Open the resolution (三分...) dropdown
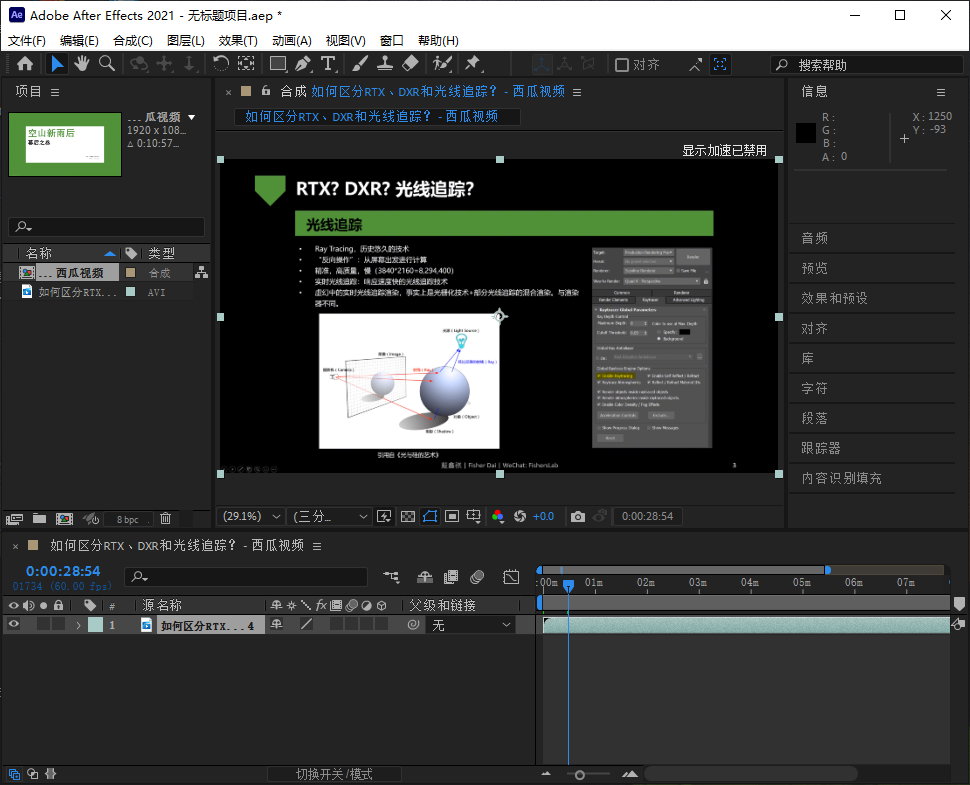Screen dimensions: 970x785 tap(331, 516)
